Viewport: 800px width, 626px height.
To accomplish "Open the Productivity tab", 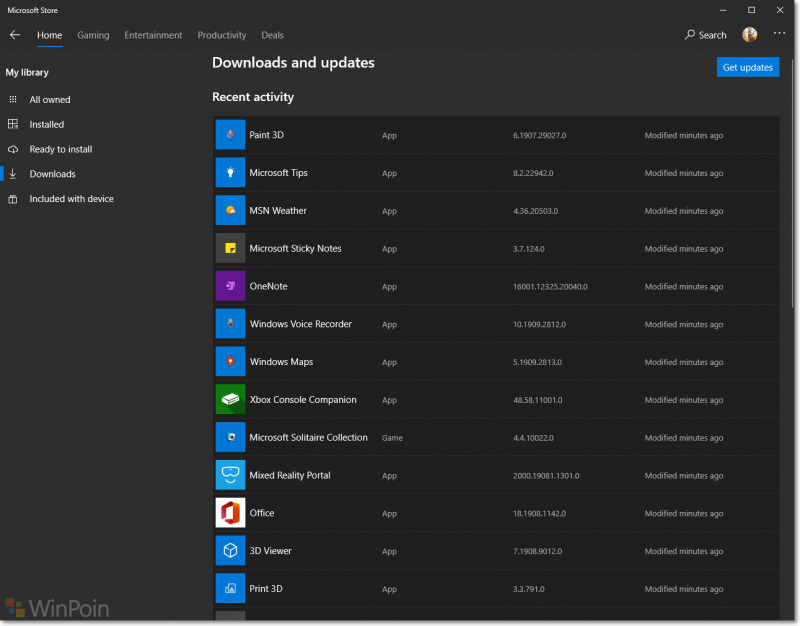I will [221, 35].
